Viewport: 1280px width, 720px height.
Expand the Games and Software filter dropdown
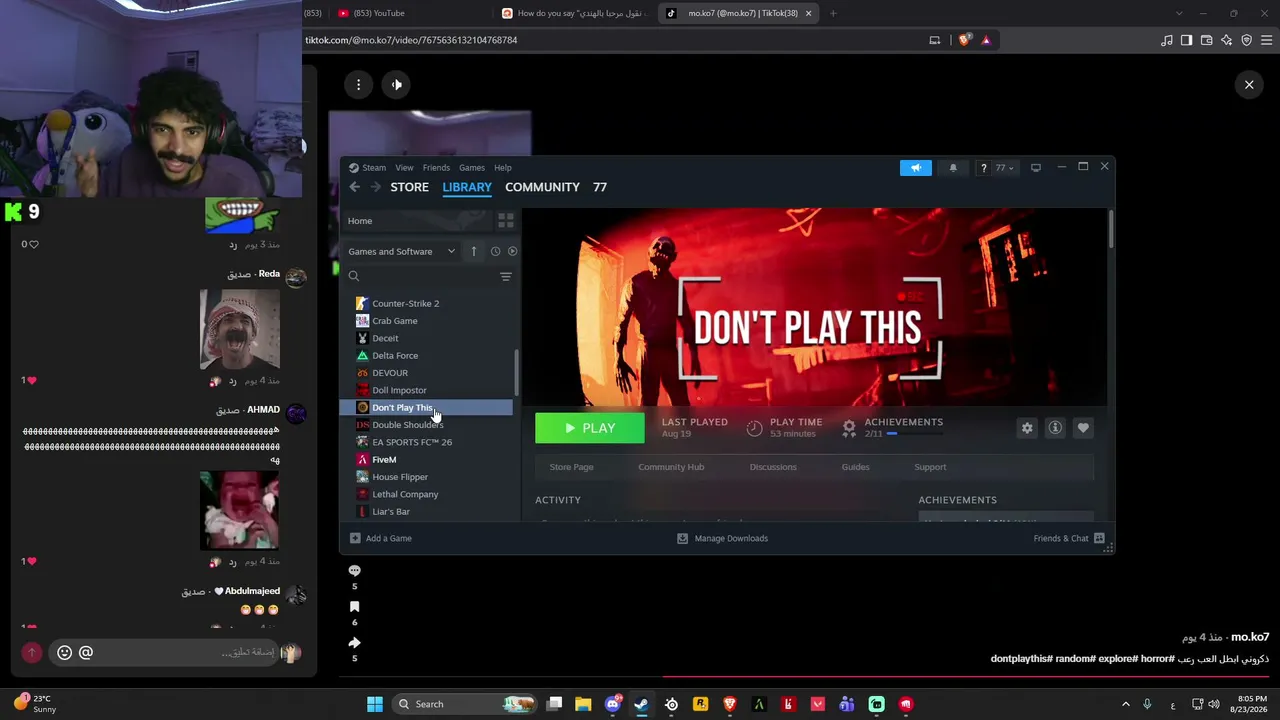tap(401, 251)
